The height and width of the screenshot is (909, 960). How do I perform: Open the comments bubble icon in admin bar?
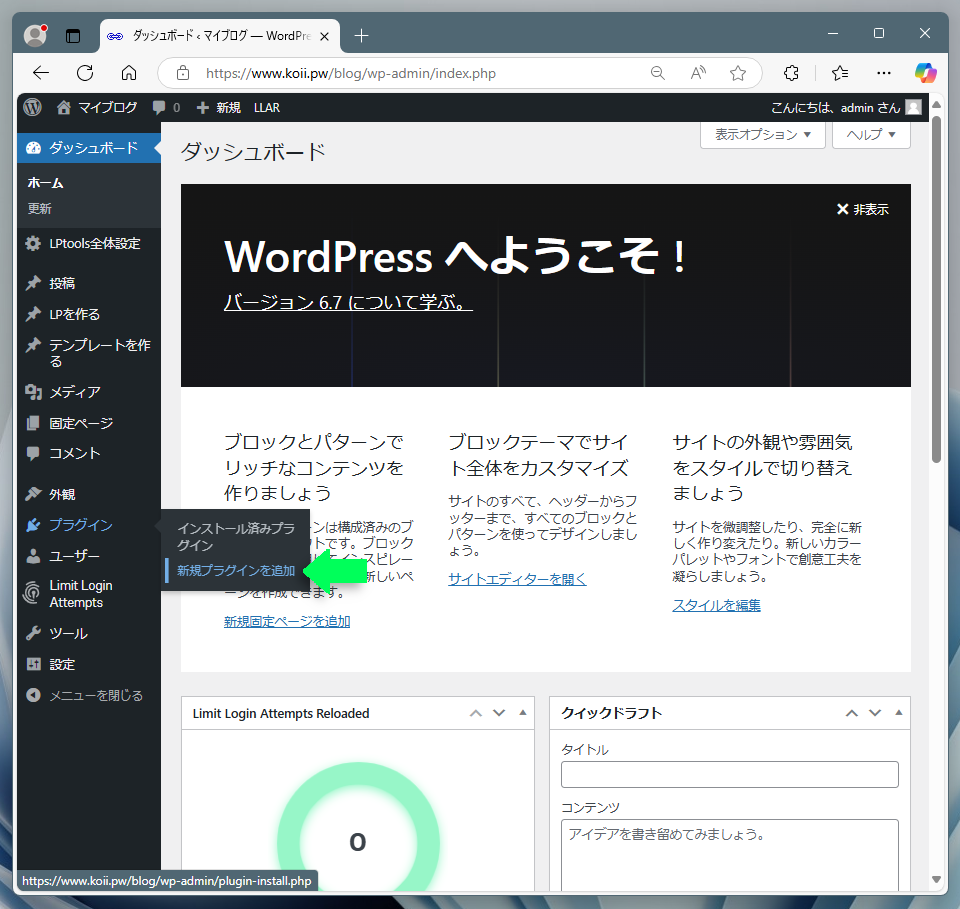(x=159, y=108)
